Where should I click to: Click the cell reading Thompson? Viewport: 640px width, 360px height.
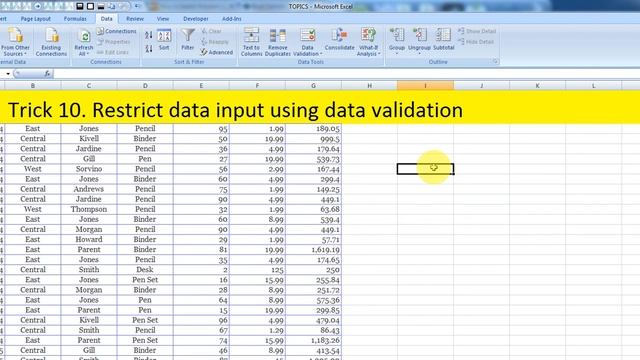[89, 209]
